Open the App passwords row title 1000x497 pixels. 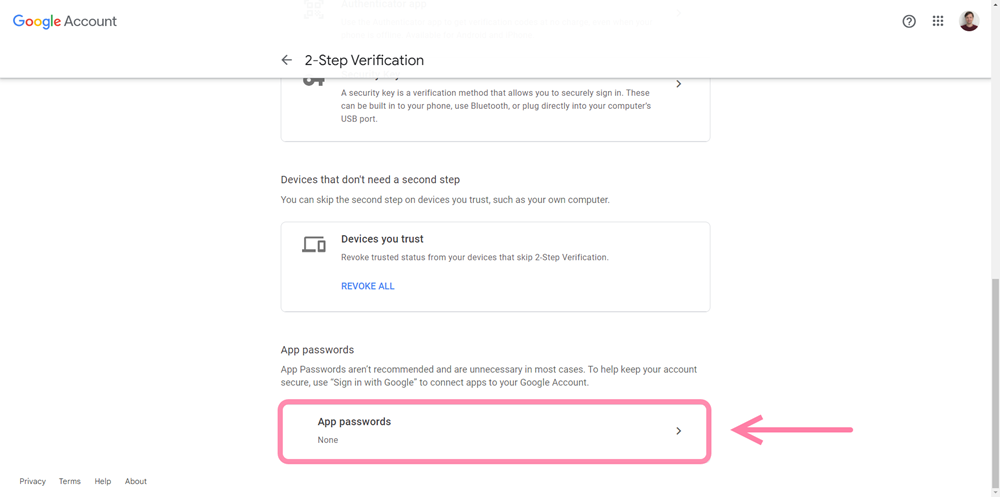(354, 422)
